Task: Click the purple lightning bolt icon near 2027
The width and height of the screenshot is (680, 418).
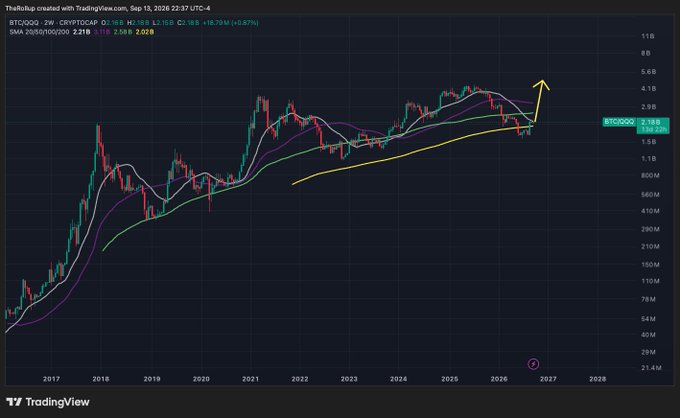Action: click(533, 364)
